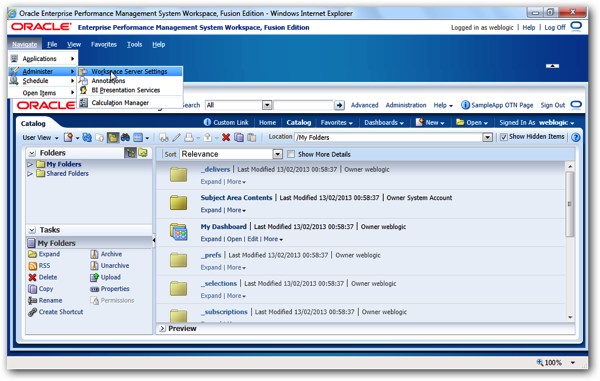600x381 pixels.
Task: Open the Location path dropdown
Action: pos(487,137)
